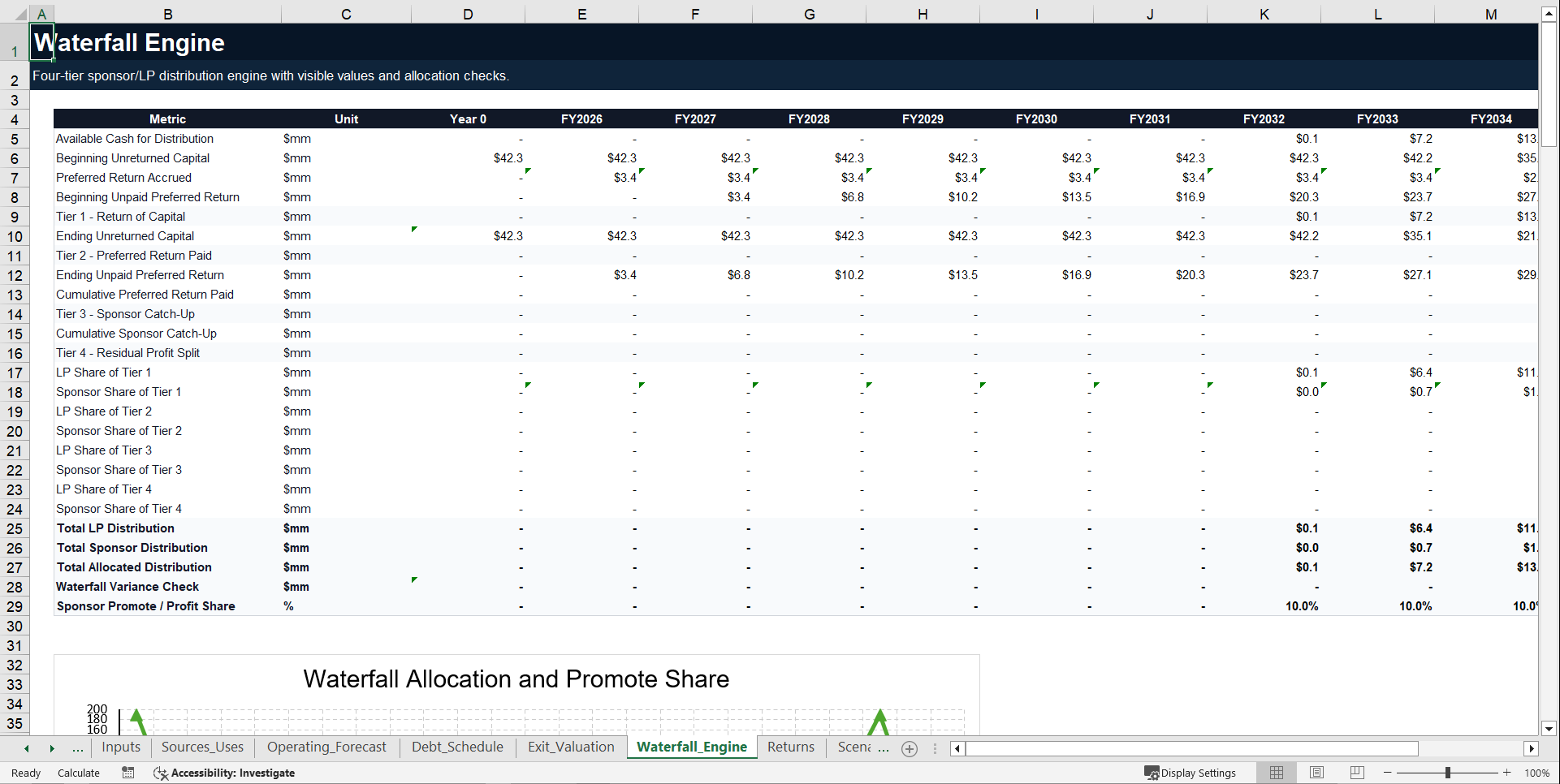Switch to Page Layout view

coord(1316,773)
